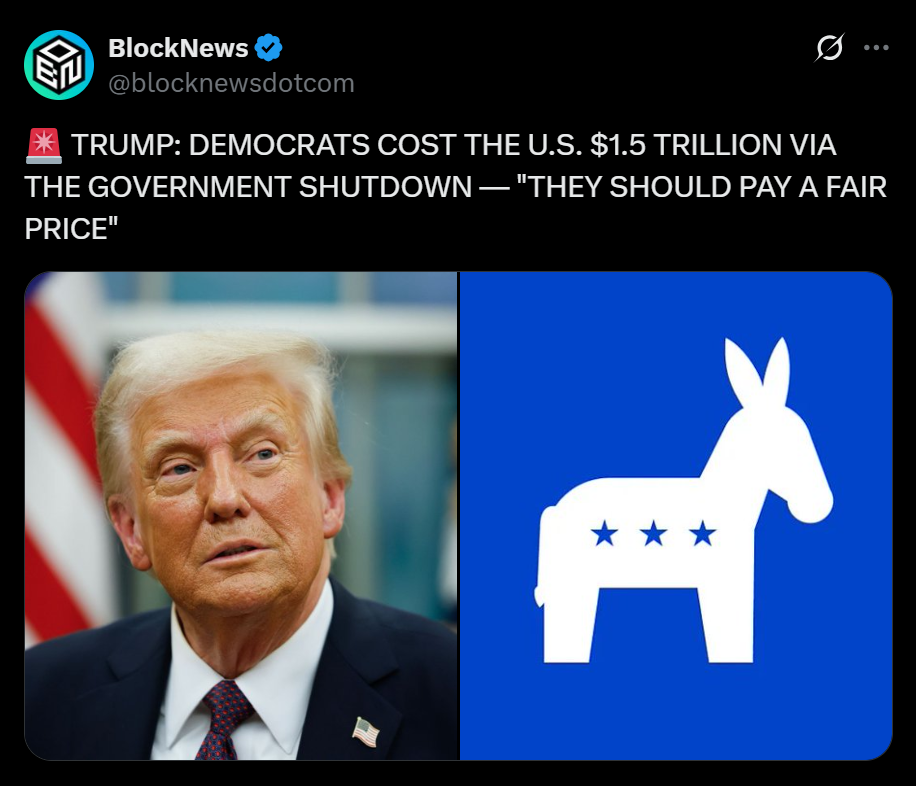Click the word PRICE in post text
The image size is (916, 786).
pyautogui.click(x=65, y=229)
